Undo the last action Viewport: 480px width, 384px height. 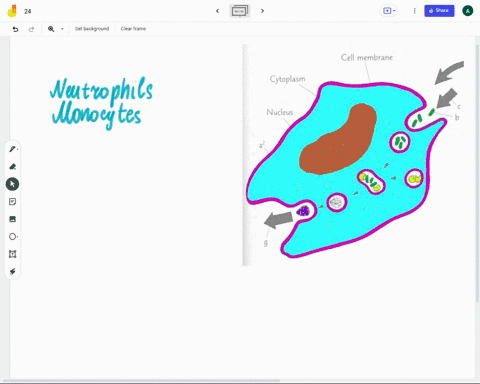tap(15, 29)
